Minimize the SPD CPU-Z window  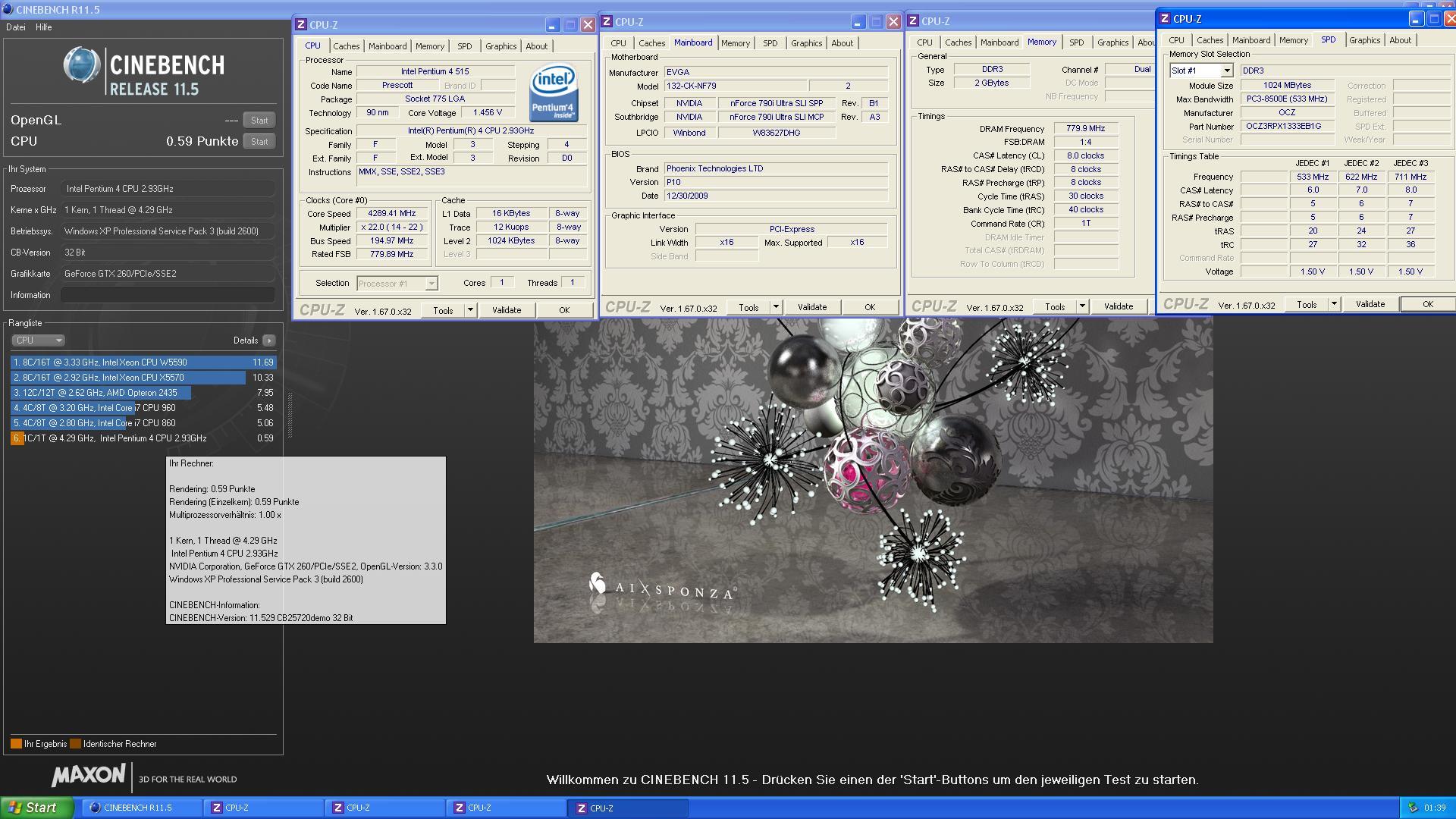[1417, 19]
